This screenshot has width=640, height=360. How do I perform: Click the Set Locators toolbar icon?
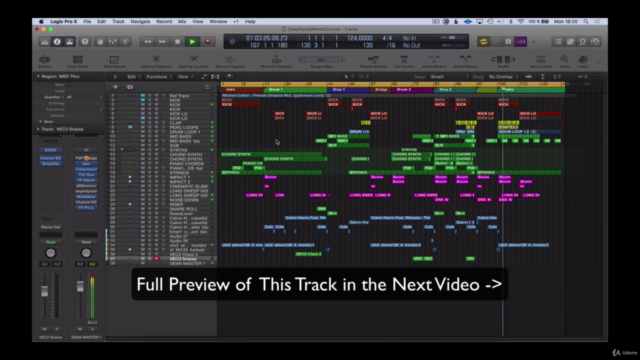540,61
